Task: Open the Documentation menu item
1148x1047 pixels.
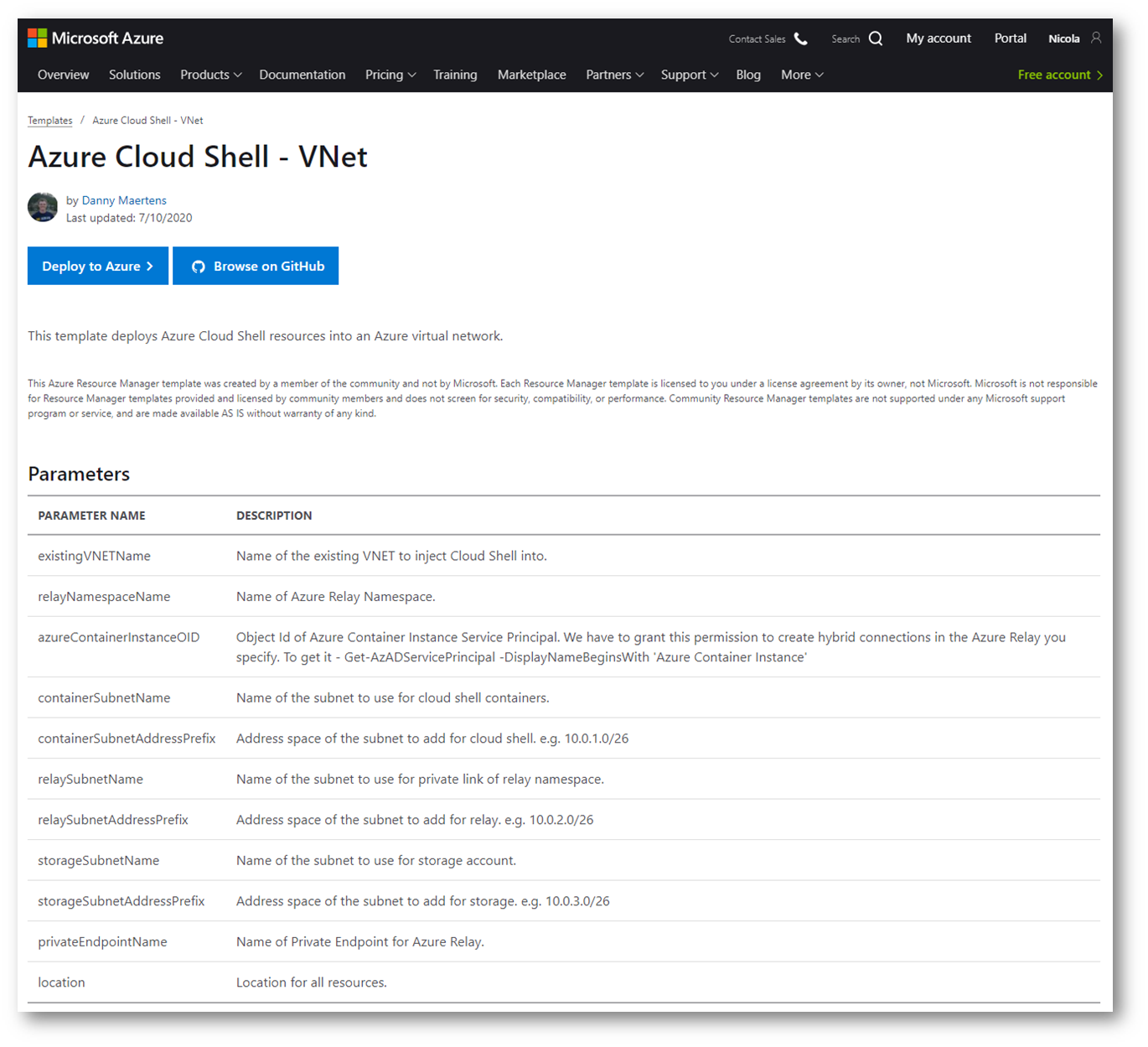Action: 303,75
